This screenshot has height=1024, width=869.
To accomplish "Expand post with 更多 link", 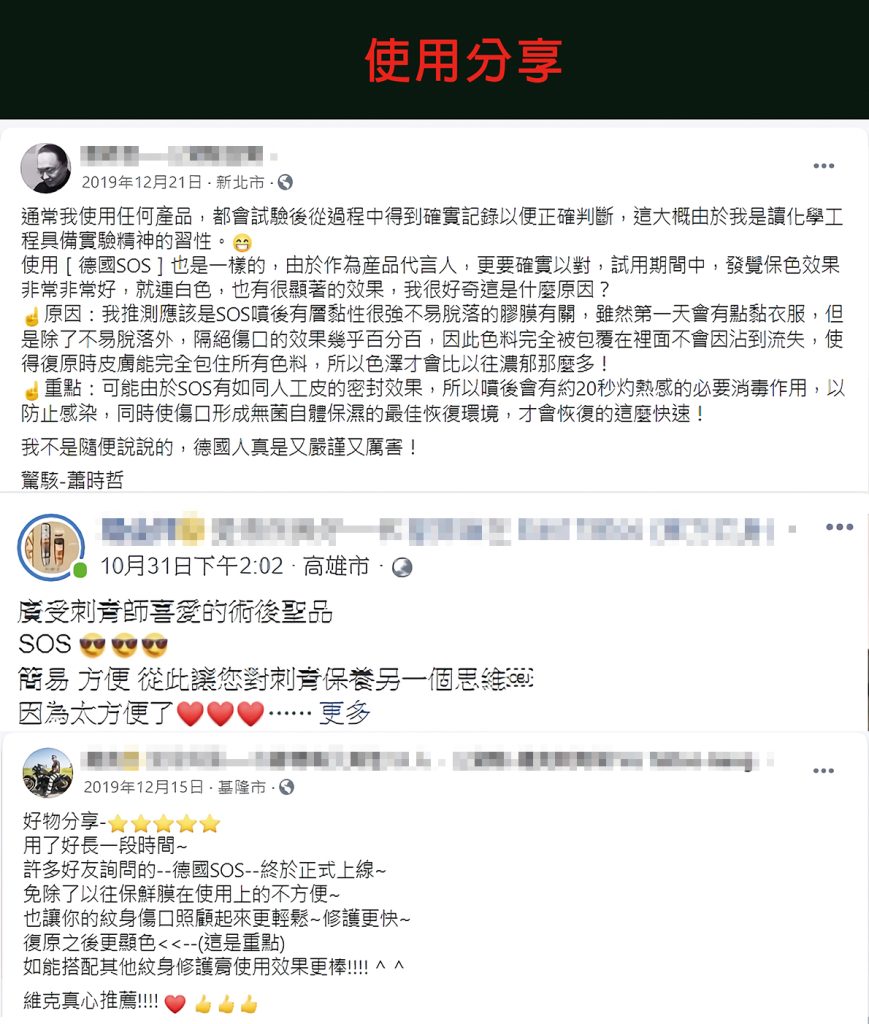I will click(x=345, y=712).
